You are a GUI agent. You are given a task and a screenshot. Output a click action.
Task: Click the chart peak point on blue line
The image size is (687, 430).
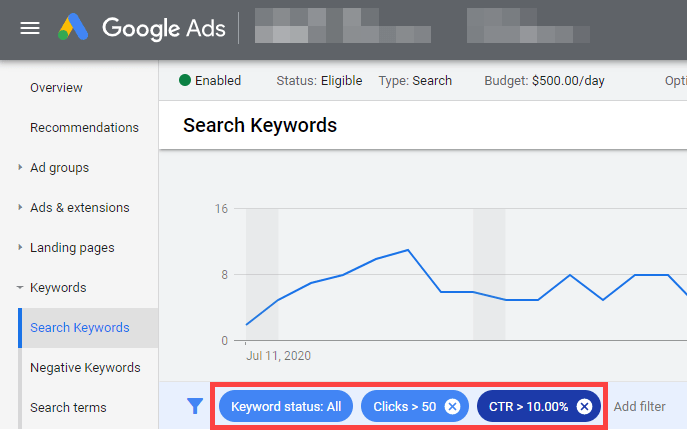pos(408,250)
